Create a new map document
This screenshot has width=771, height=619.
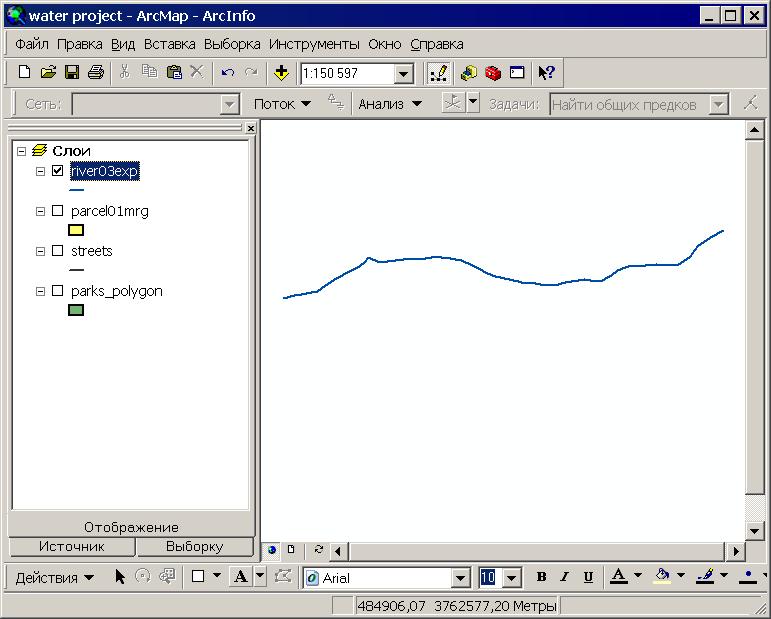(x=24, y=73)
